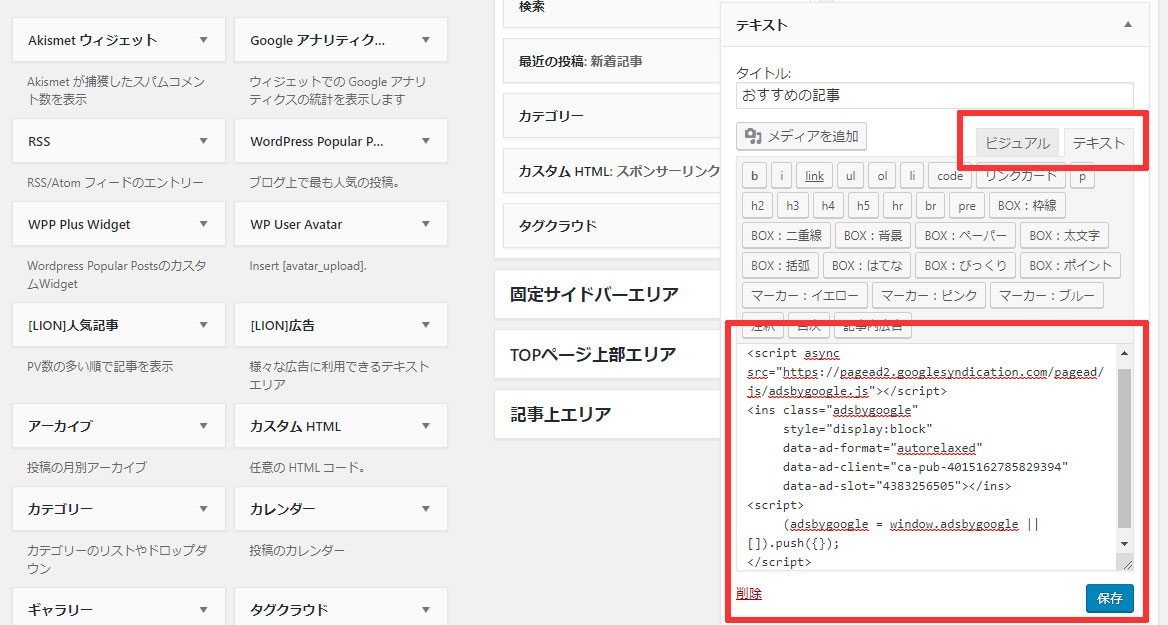Insert BOX：括弧 style
Viewport: 1168px width, 625px height.
[780, 265]
